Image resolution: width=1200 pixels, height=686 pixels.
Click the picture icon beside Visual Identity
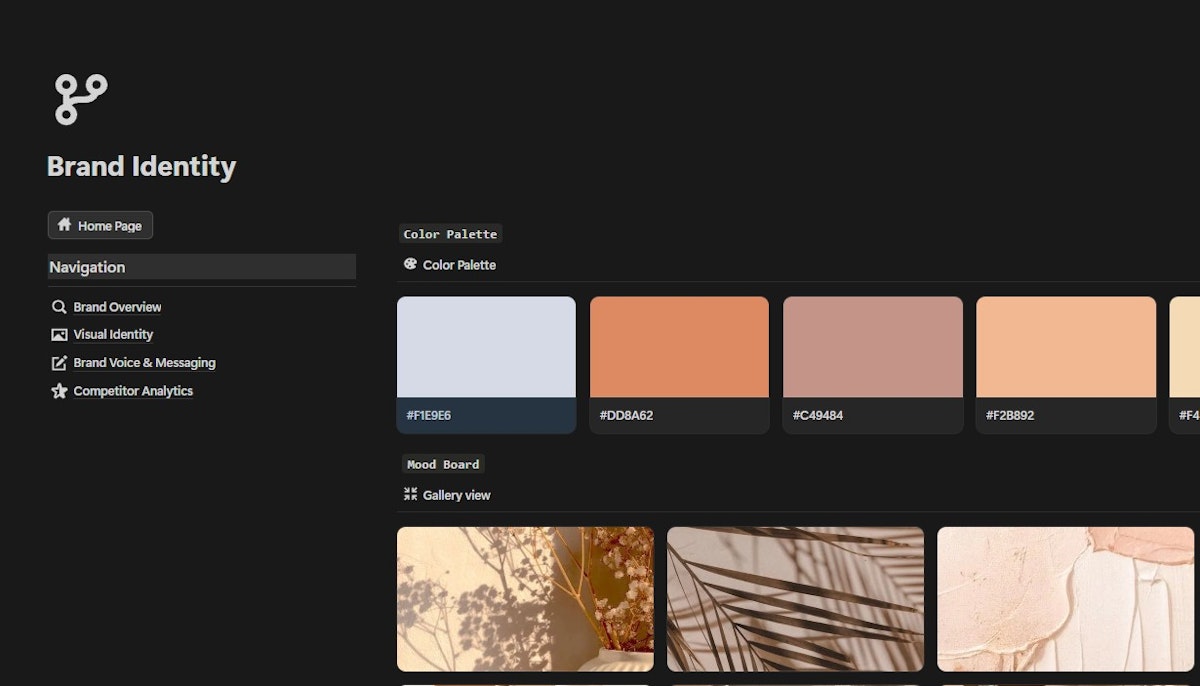point(59,335)
